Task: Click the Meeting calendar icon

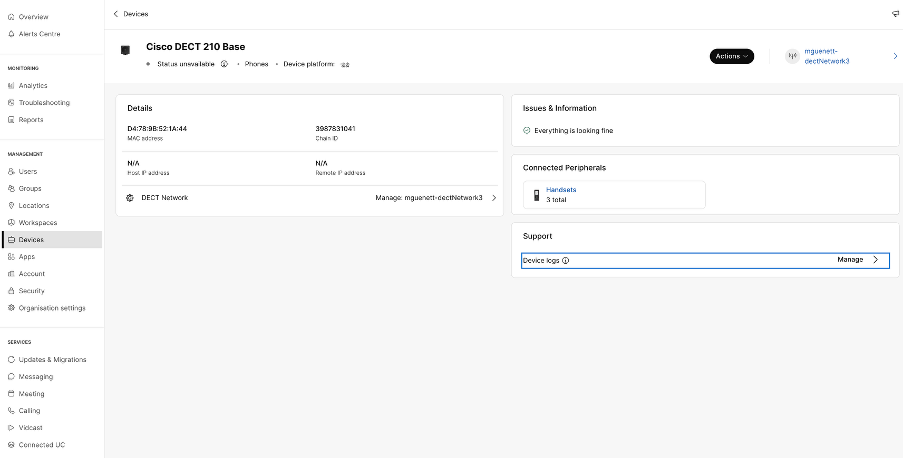Action: [x=11, y=394]
